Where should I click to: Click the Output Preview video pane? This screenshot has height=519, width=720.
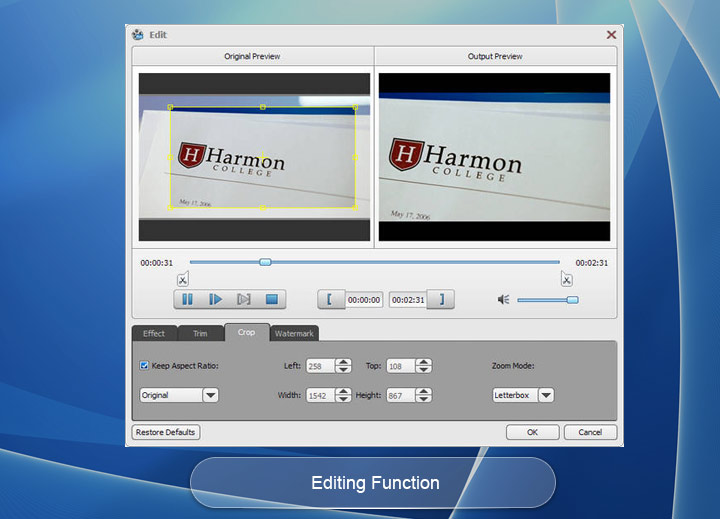(x=495, y=157)
